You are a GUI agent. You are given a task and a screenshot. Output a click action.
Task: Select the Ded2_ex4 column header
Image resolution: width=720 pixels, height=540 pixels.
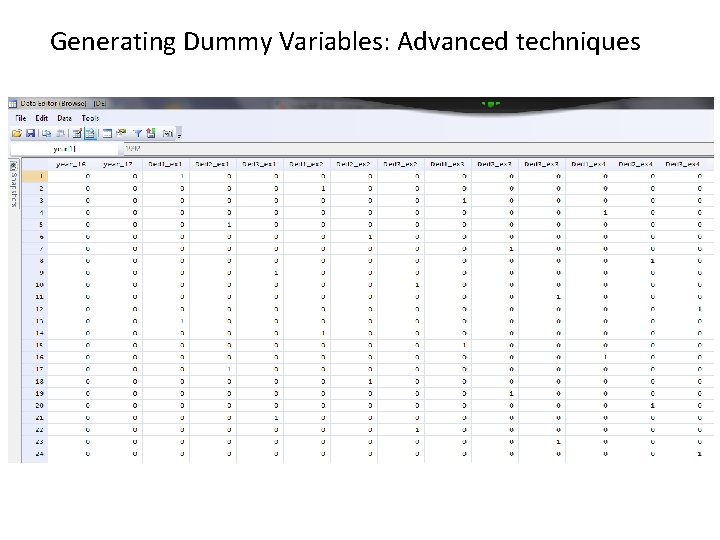click(x=636, y=164)
